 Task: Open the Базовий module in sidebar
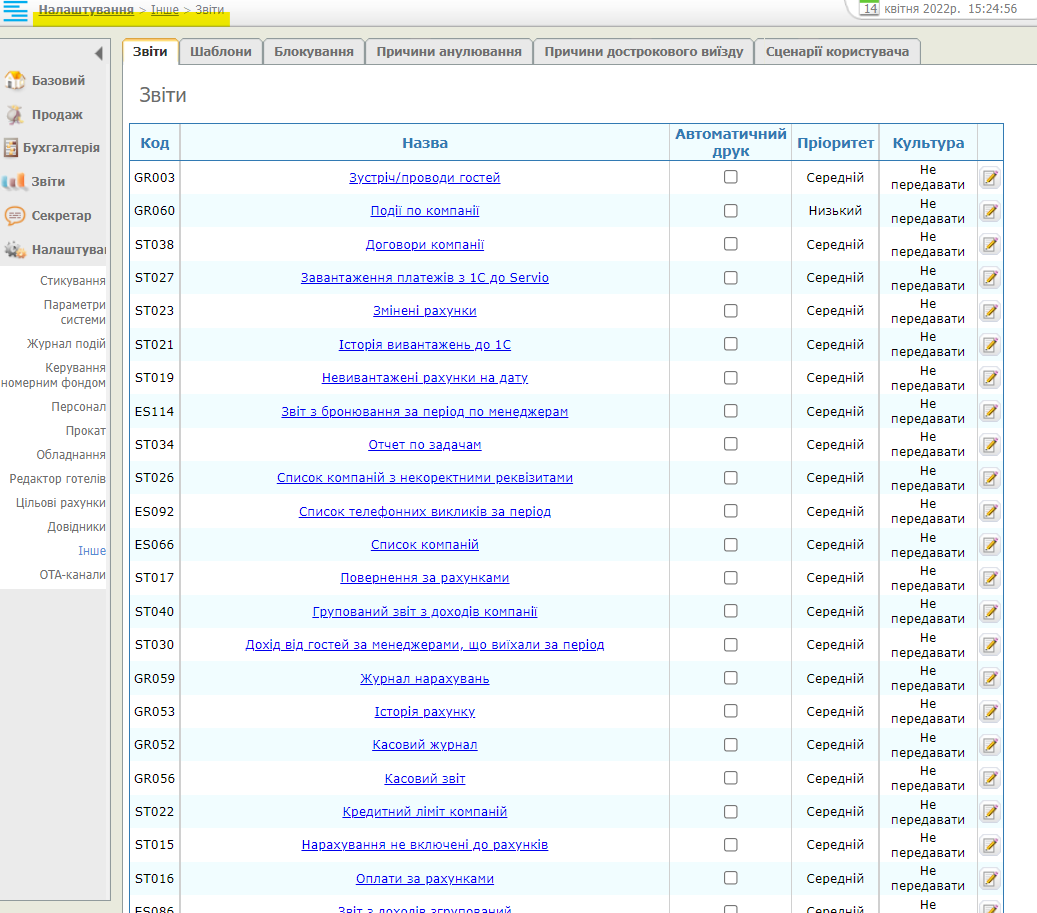(x=58, y=81)
